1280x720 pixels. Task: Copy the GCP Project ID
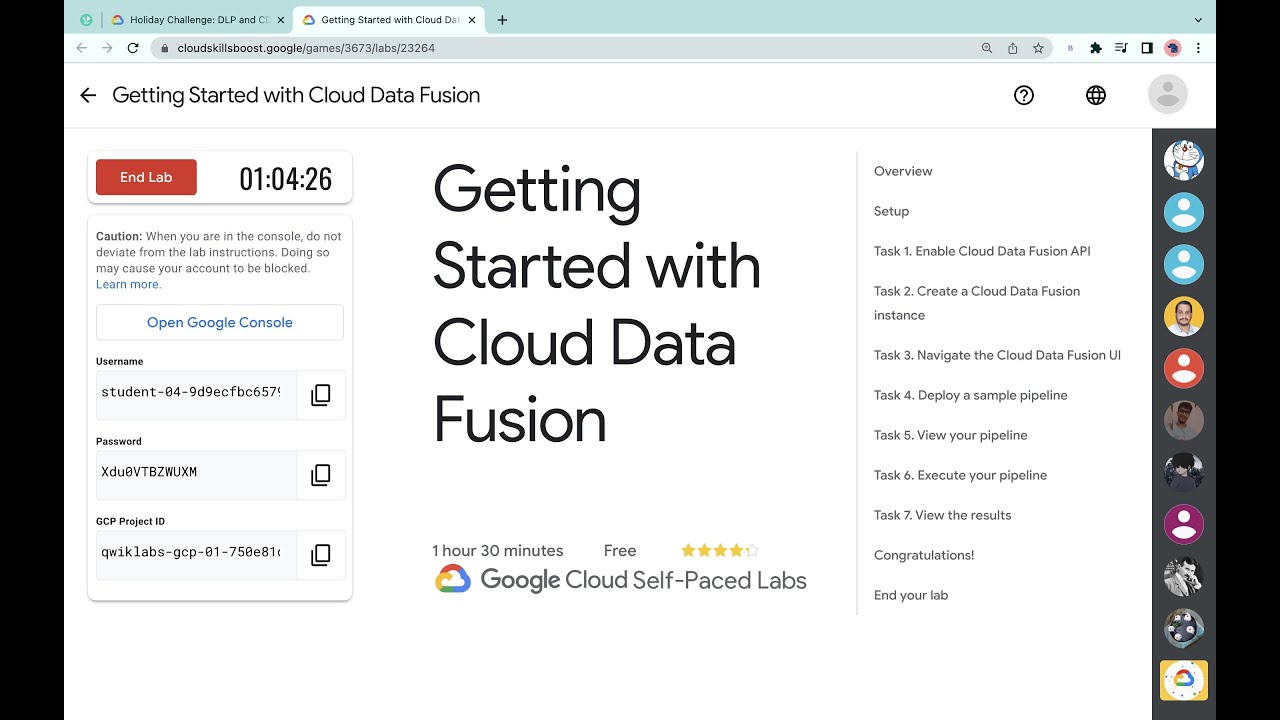321,555
